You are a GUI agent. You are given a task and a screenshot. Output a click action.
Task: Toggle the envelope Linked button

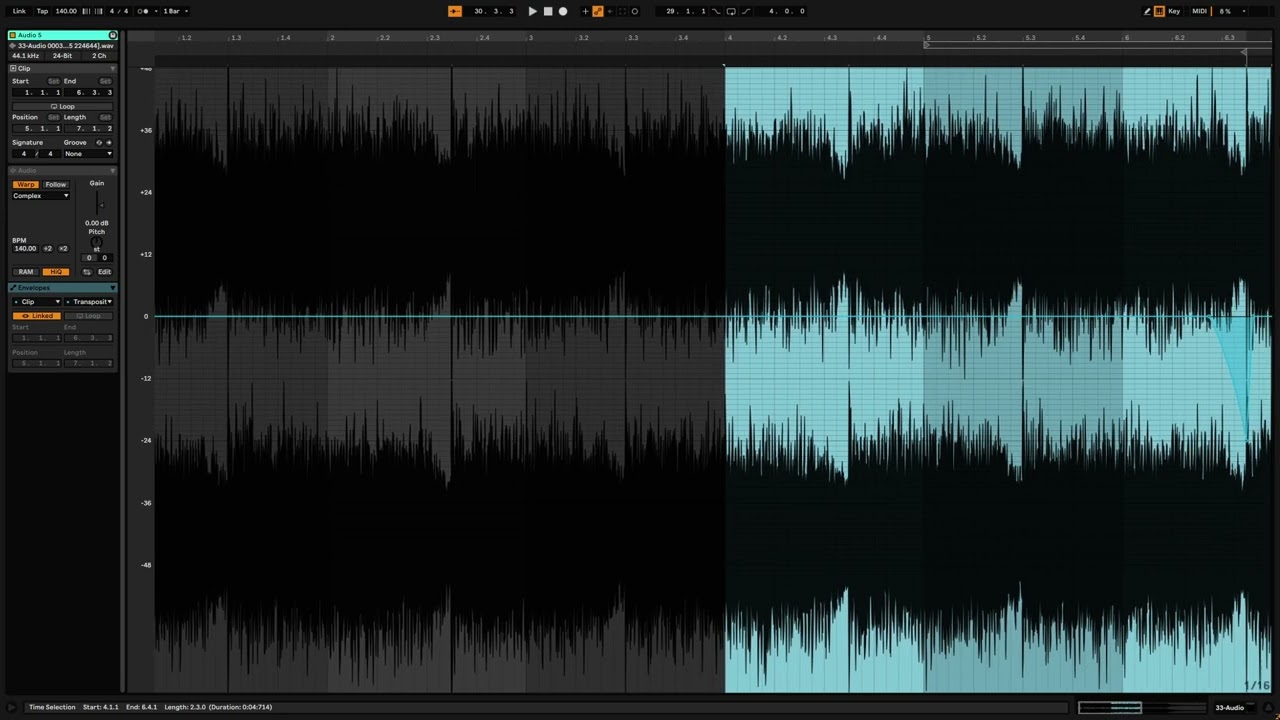pyautogui.click(x=37, y=316)
